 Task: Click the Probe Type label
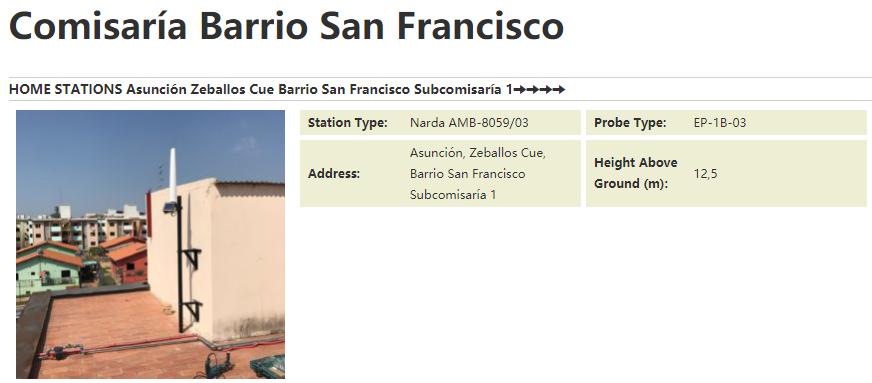coord(630,123)
